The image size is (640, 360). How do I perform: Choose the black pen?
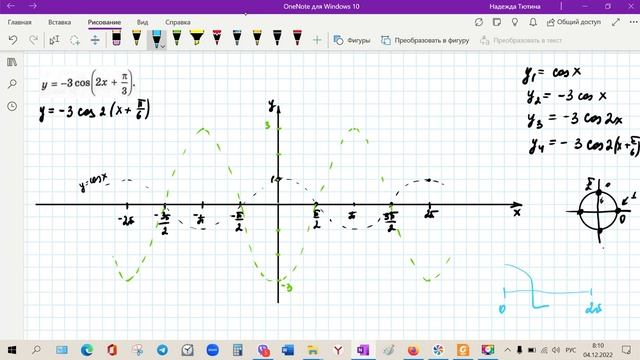click(277, 38)
